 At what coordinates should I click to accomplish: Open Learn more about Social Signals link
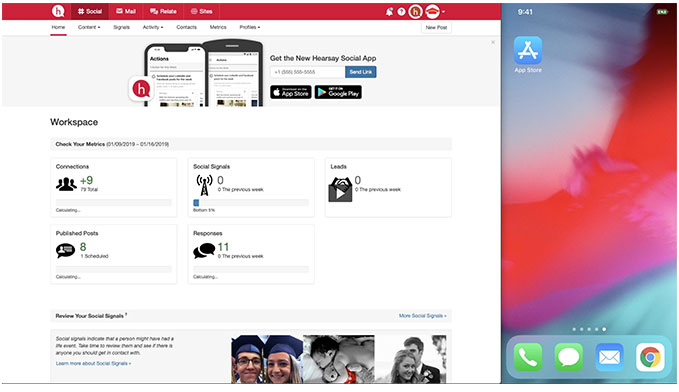click(93, 363)
